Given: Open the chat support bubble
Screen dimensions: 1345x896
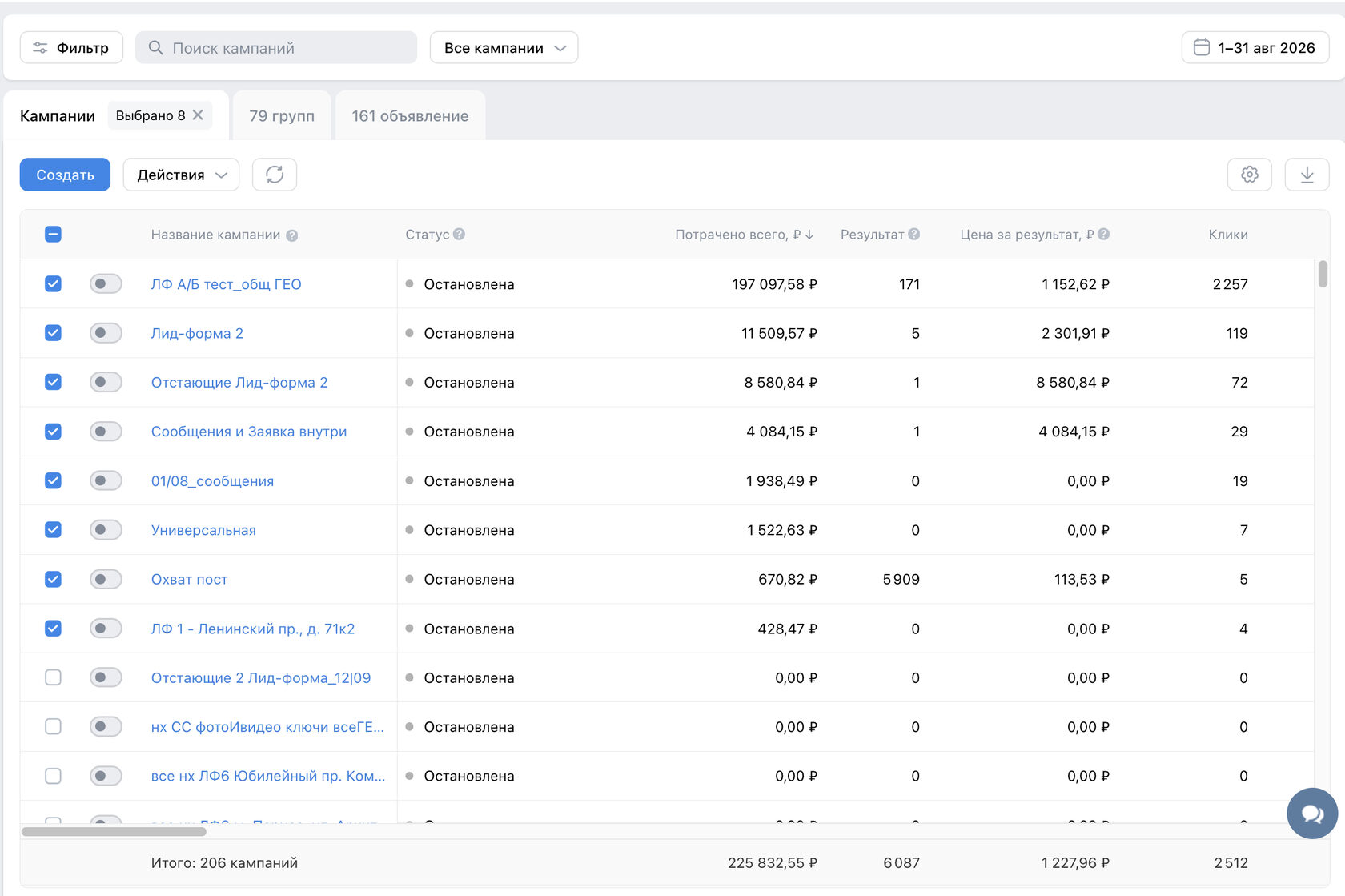Looking at the screenshot, I should point(1312,814).
